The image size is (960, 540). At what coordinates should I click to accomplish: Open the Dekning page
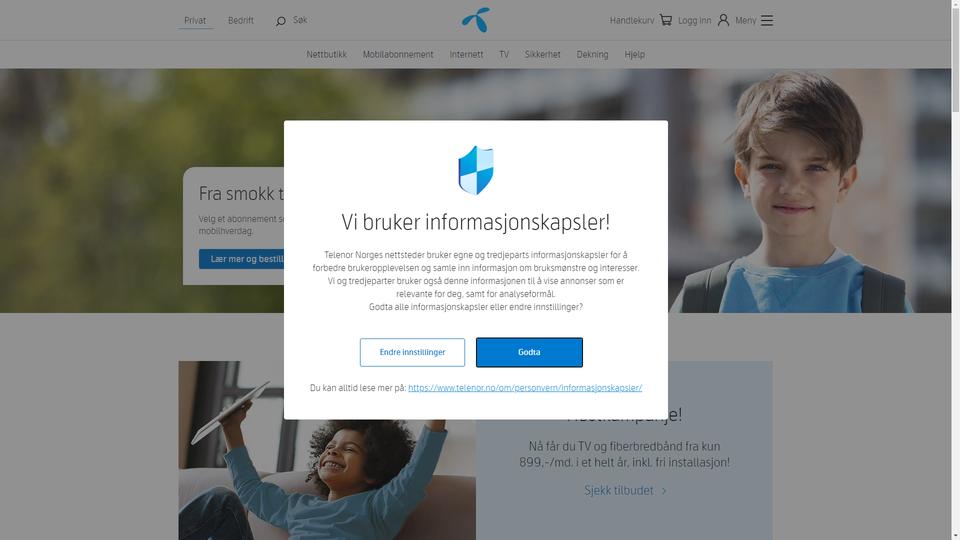592,54
